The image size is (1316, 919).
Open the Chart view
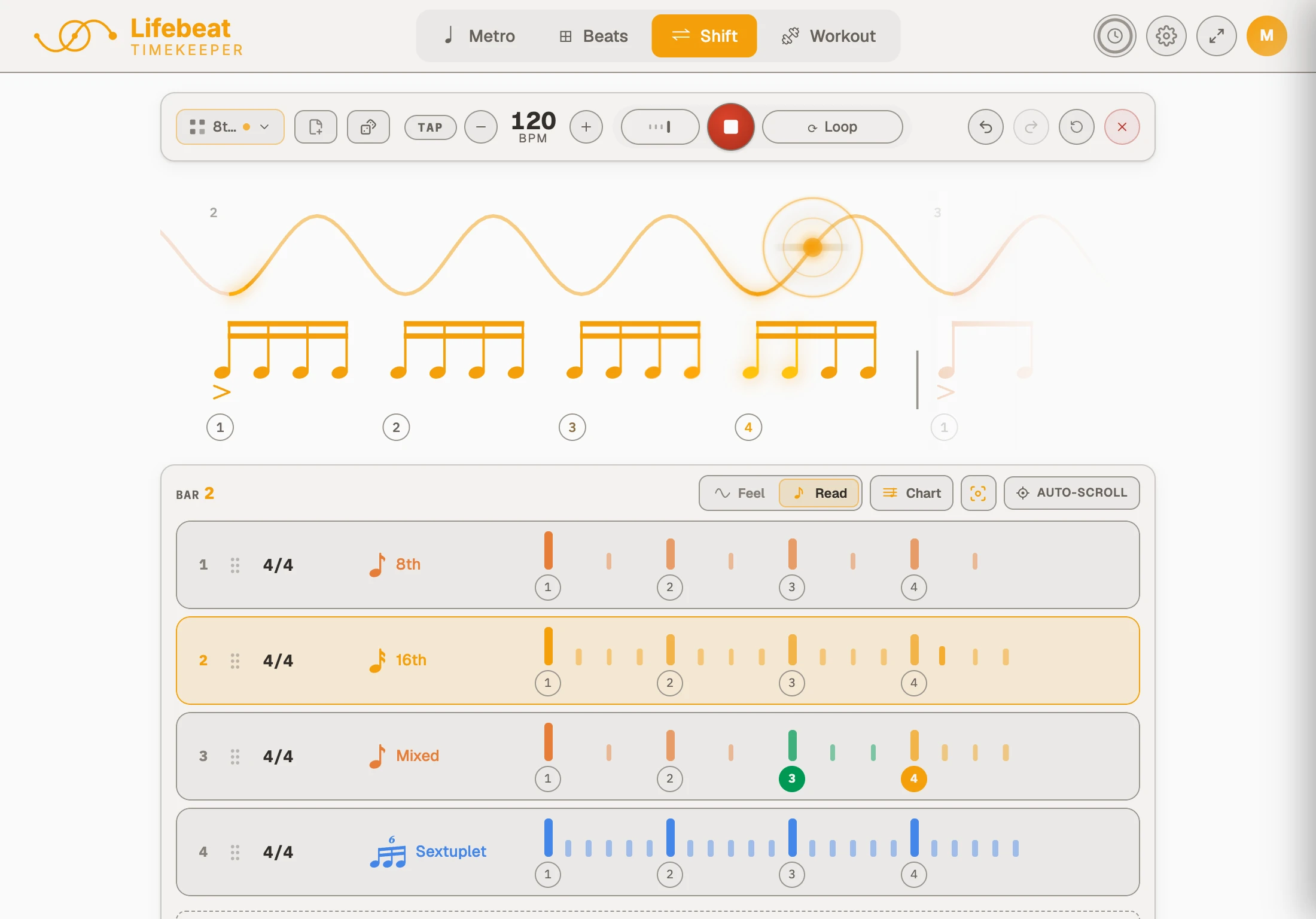coord(911,493)
